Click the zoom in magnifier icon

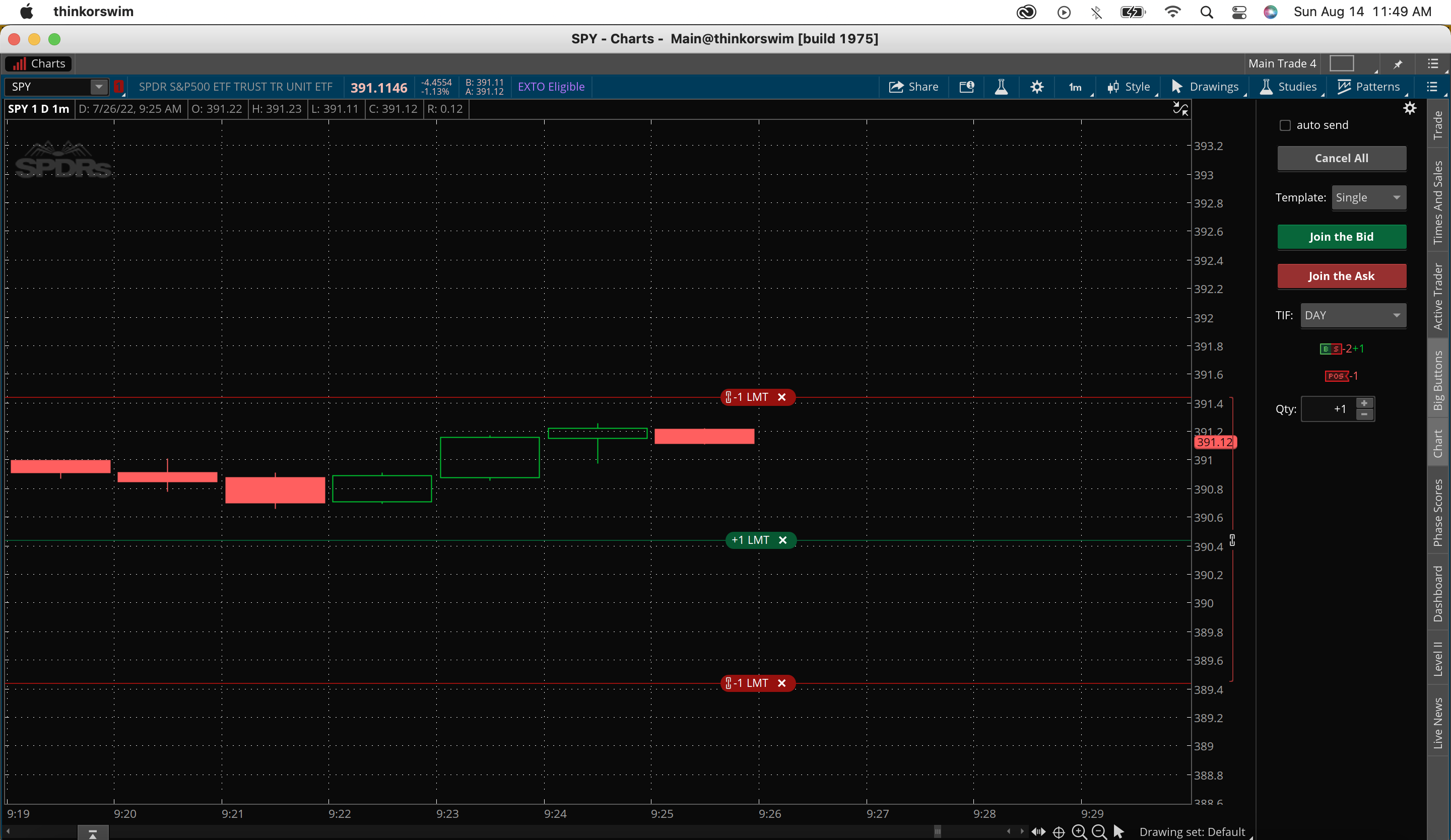pyautogui.click(x=1079, y=831)
